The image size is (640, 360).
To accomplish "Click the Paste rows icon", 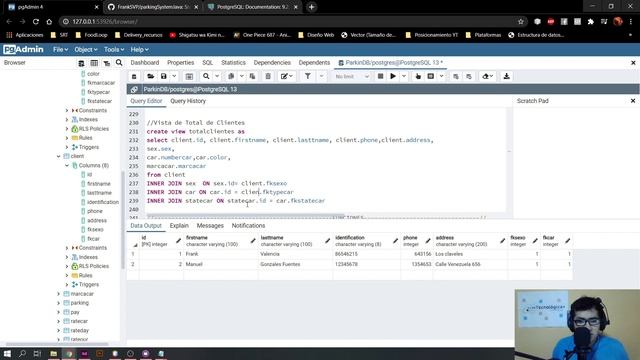I will (x=252, y=76).
